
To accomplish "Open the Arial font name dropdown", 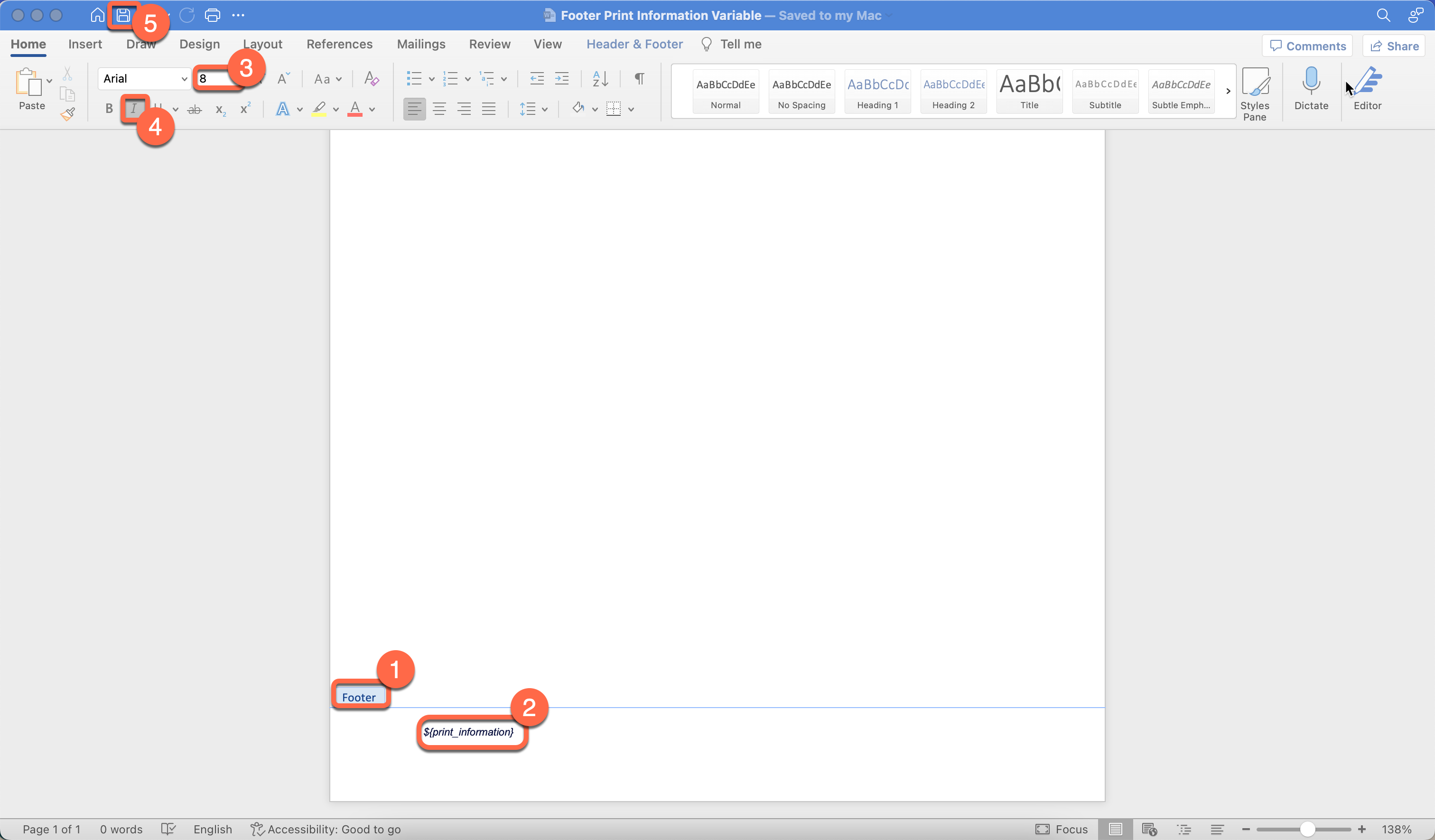I will (x=184, y=79).
